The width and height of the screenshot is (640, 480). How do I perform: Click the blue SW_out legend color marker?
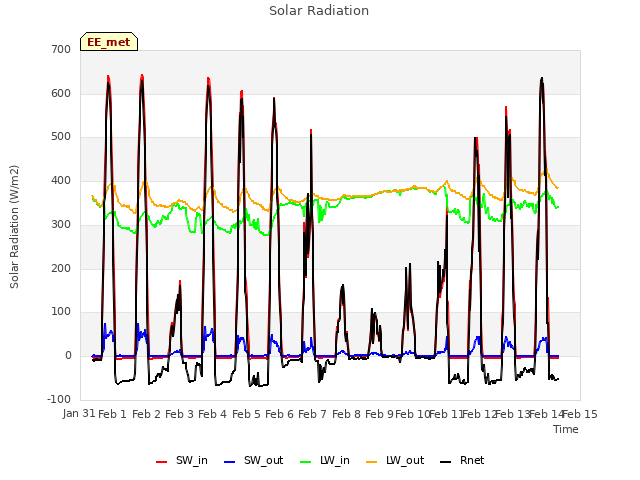coord(230,462)
